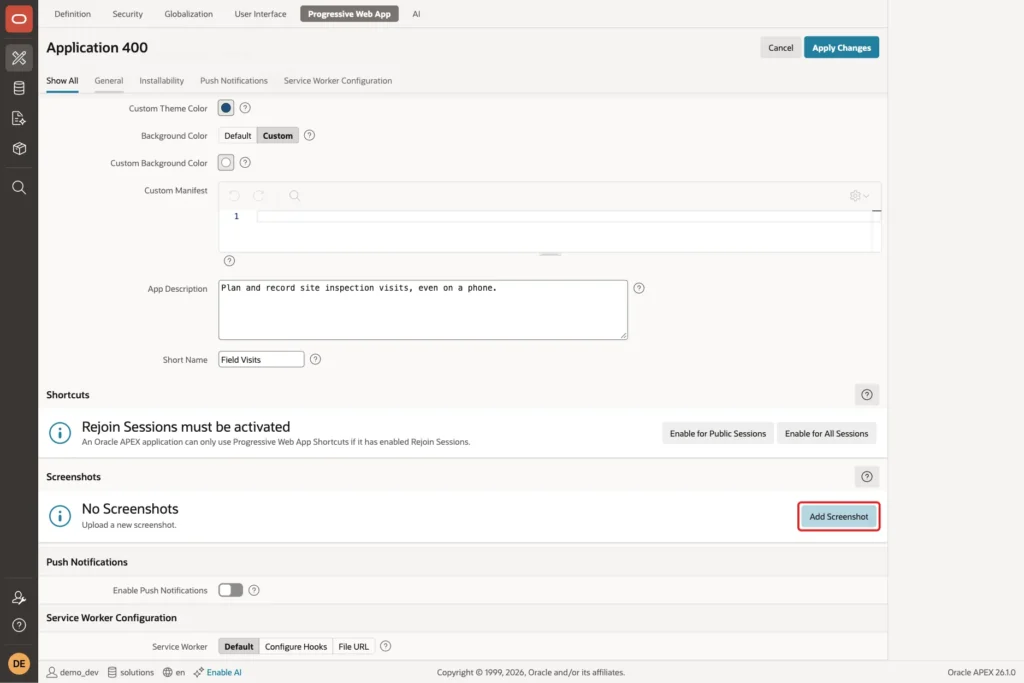Open SQL Workshop database icon in sidebar
This screenshot has width=1024, height=683.
pos(19,88)
